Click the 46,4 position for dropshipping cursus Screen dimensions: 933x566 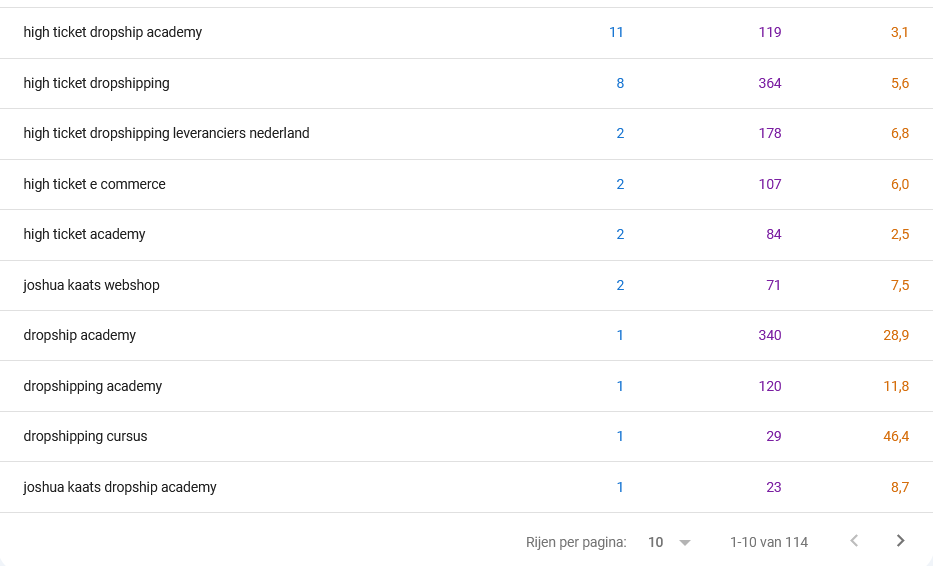896,436
